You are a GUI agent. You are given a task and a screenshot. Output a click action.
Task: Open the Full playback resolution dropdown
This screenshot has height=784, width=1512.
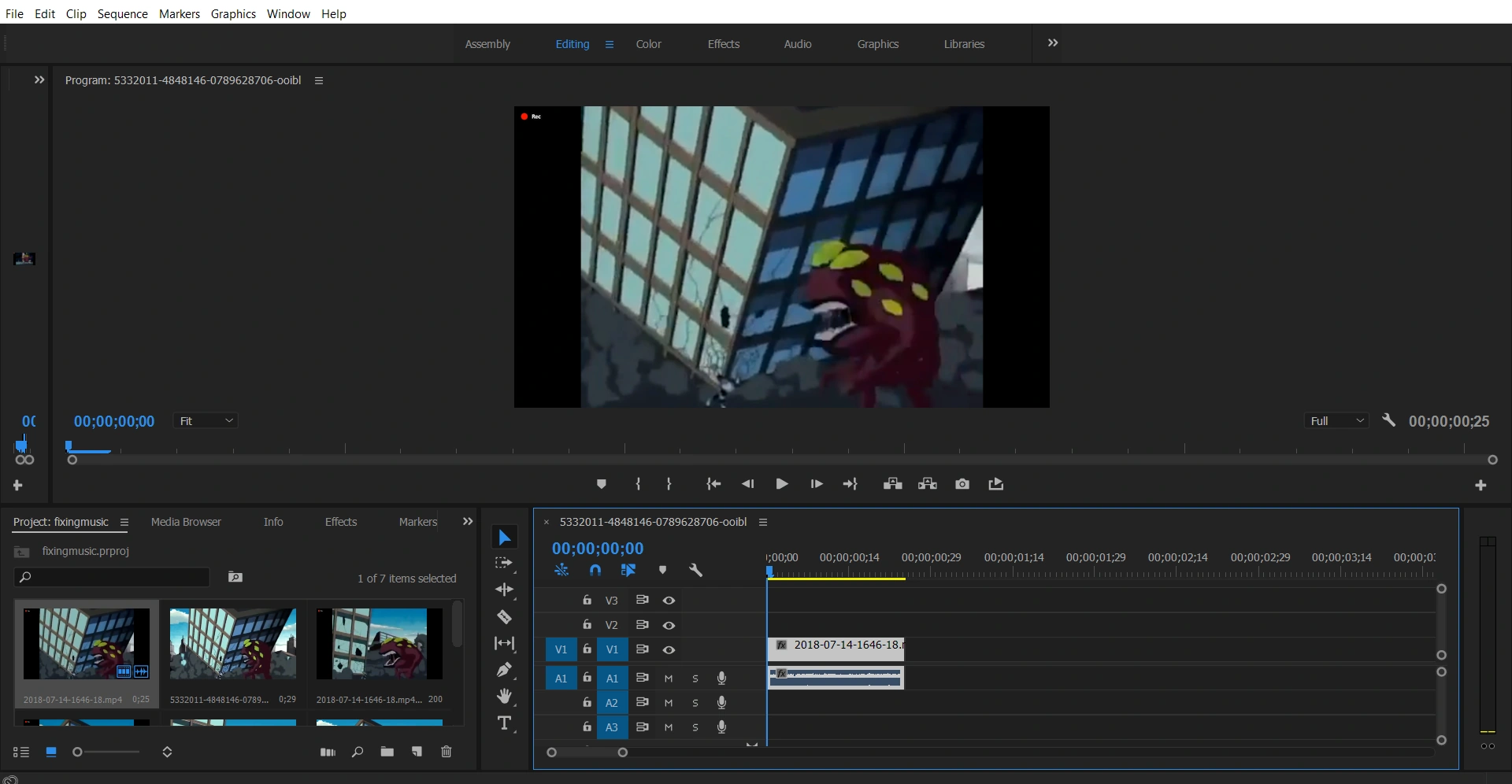1336,421
